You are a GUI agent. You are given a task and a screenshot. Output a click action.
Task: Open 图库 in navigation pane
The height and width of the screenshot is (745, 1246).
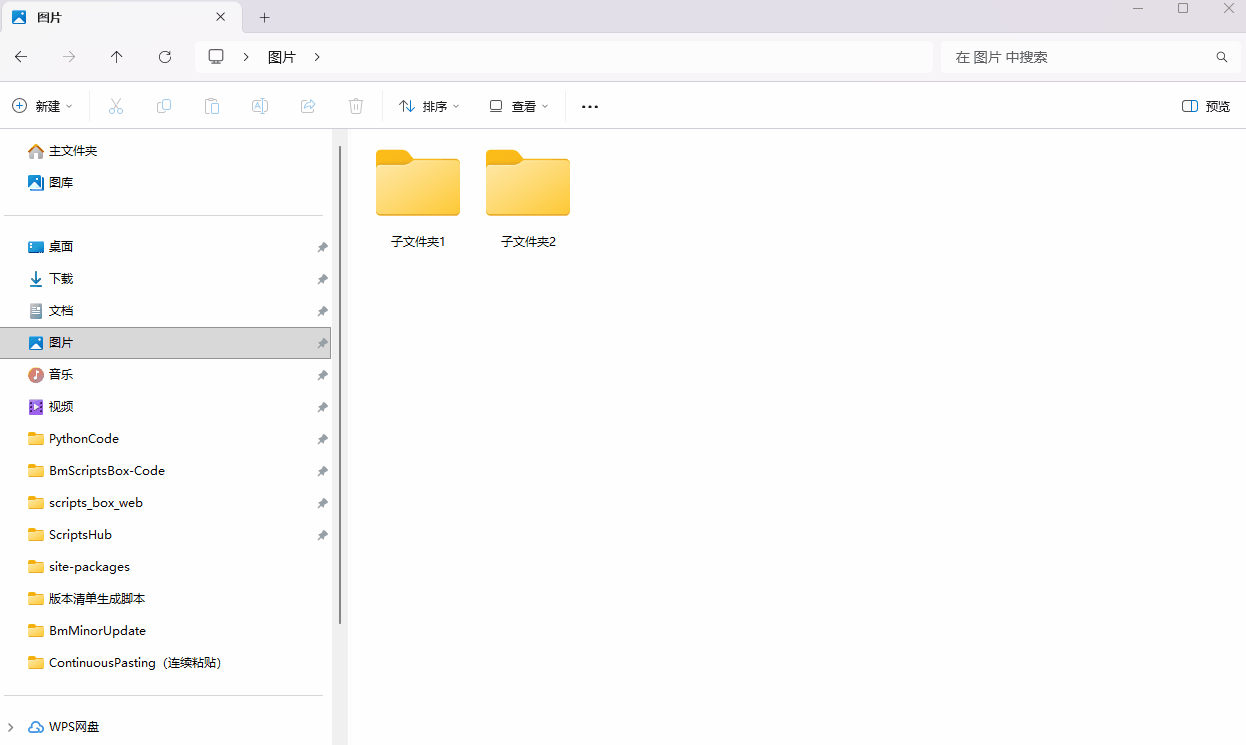(61, 183)
